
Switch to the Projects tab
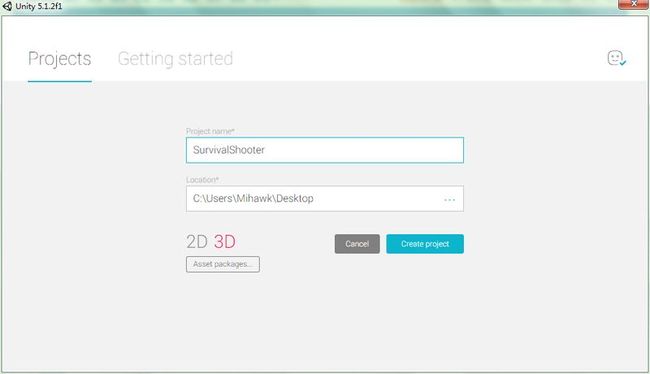click(60, 59)
